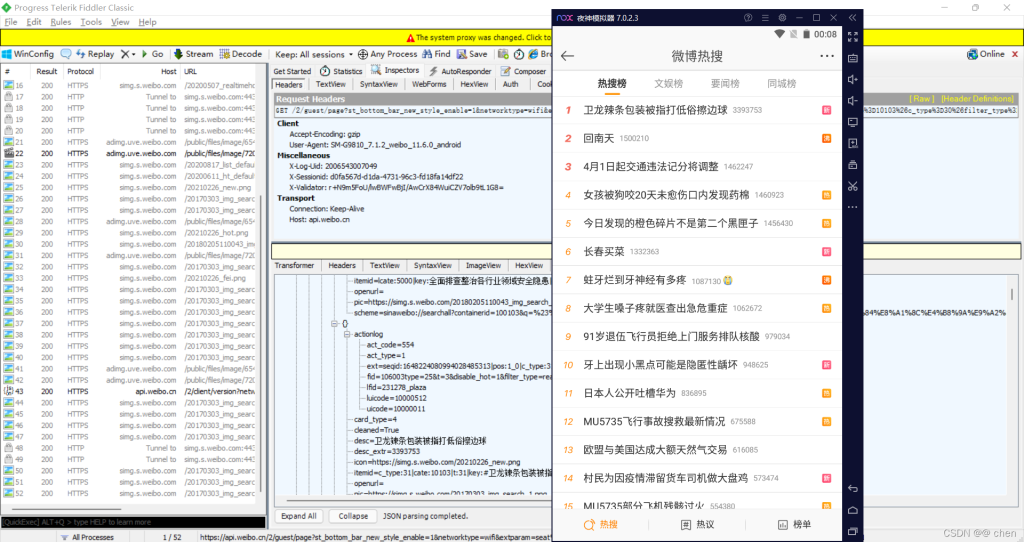1024x542 pixels.
Task: Select session 22 adimg.uve.weibo.com row
Action: (x=131, y=153)
